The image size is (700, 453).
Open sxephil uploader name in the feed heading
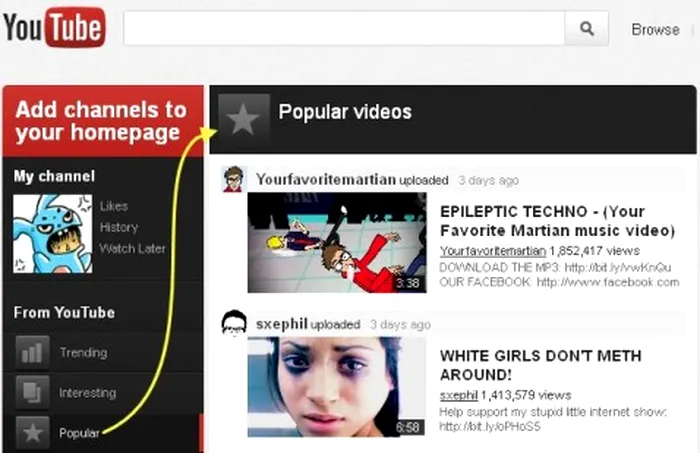[282, 324]
